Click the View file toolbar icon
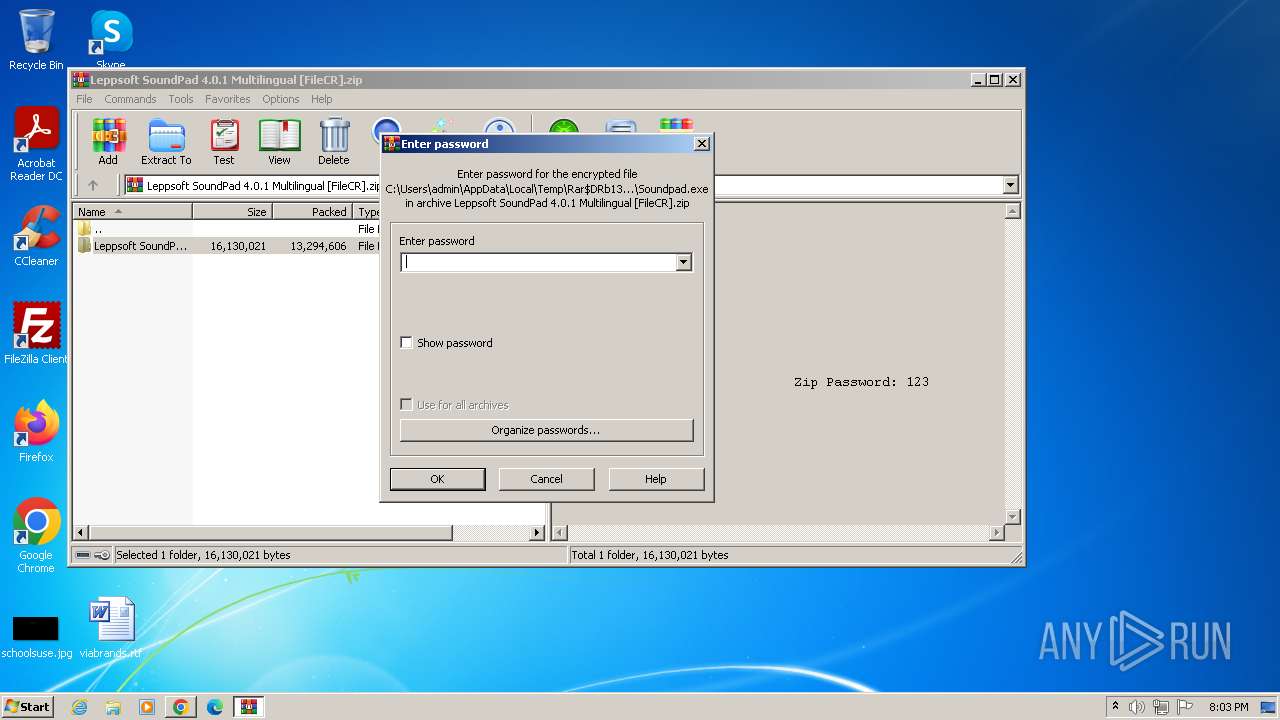The height and width of the screenshot is (720, 1280). click(x=279, y=141)
